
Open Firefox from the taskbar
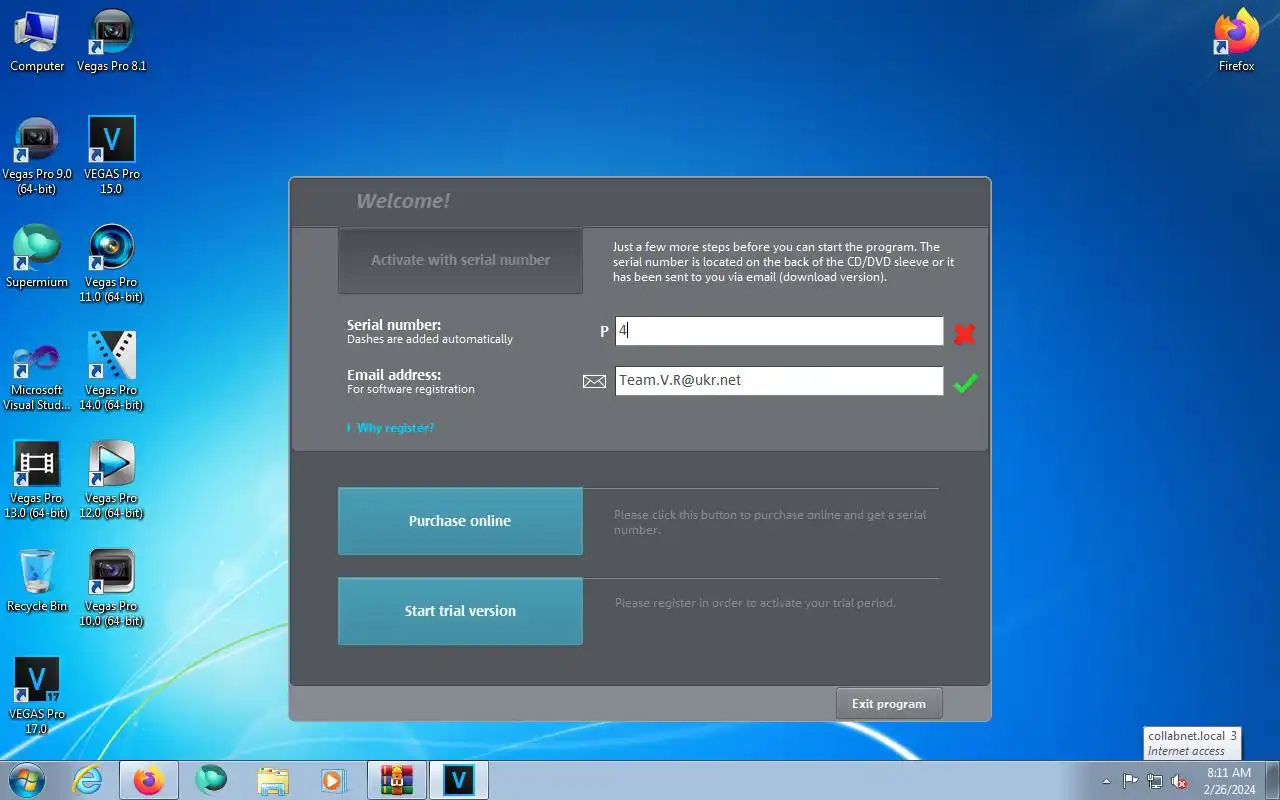[149, 780]
